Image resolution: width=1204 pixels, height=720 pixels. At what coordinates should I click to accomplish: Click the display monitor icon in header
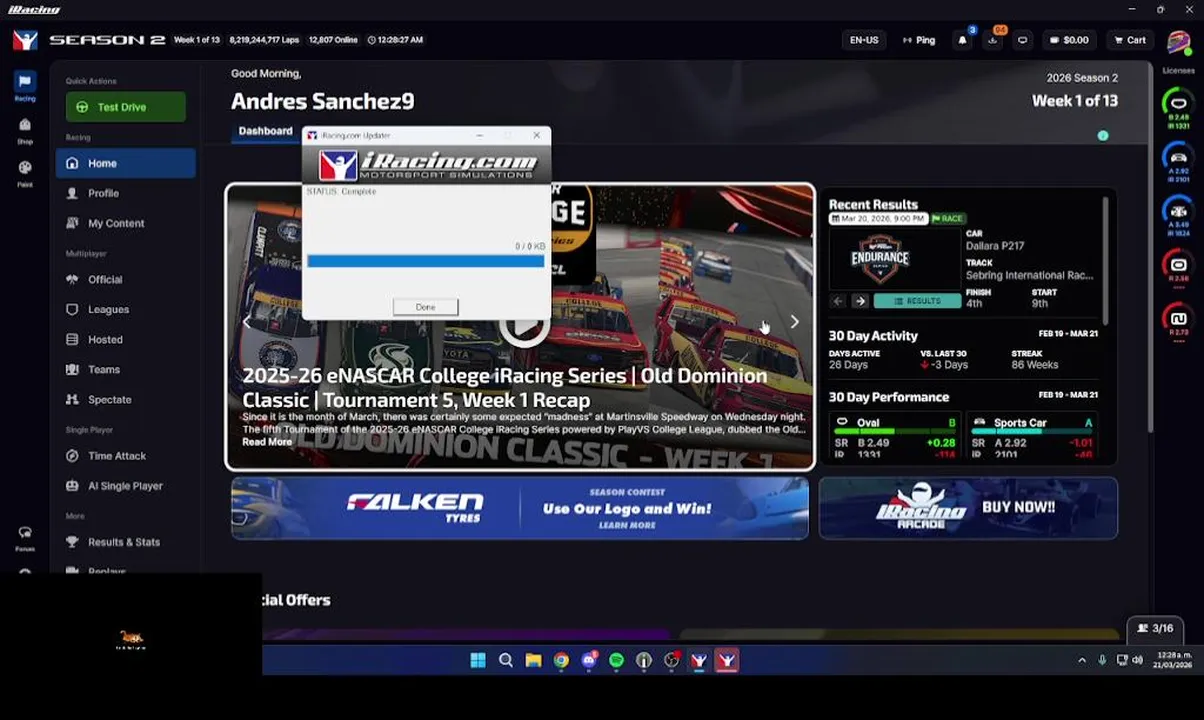[1022, 40]
